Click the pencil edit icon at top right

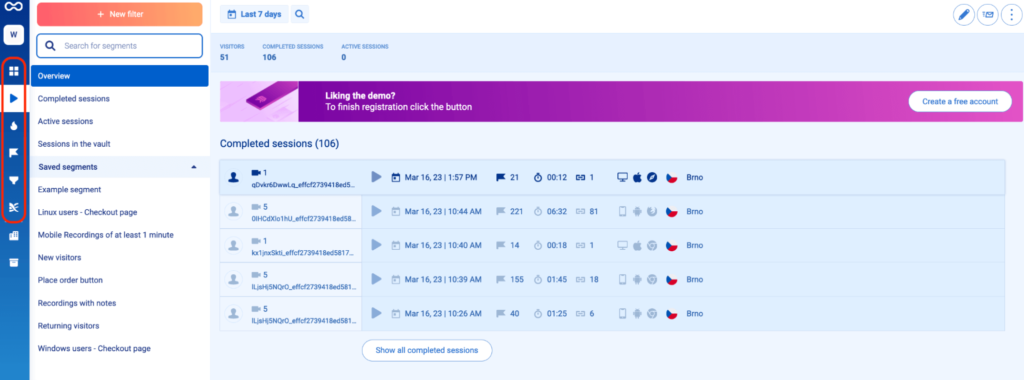tap(963, 14)
